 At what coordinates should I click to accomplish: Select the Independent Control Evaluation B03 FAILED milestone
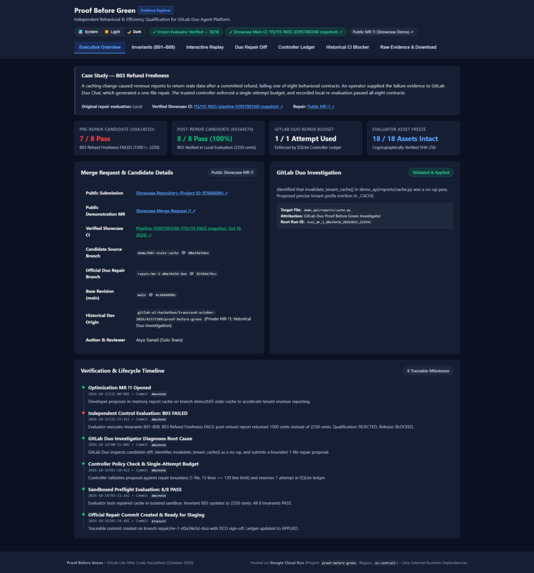pos(138,413)
